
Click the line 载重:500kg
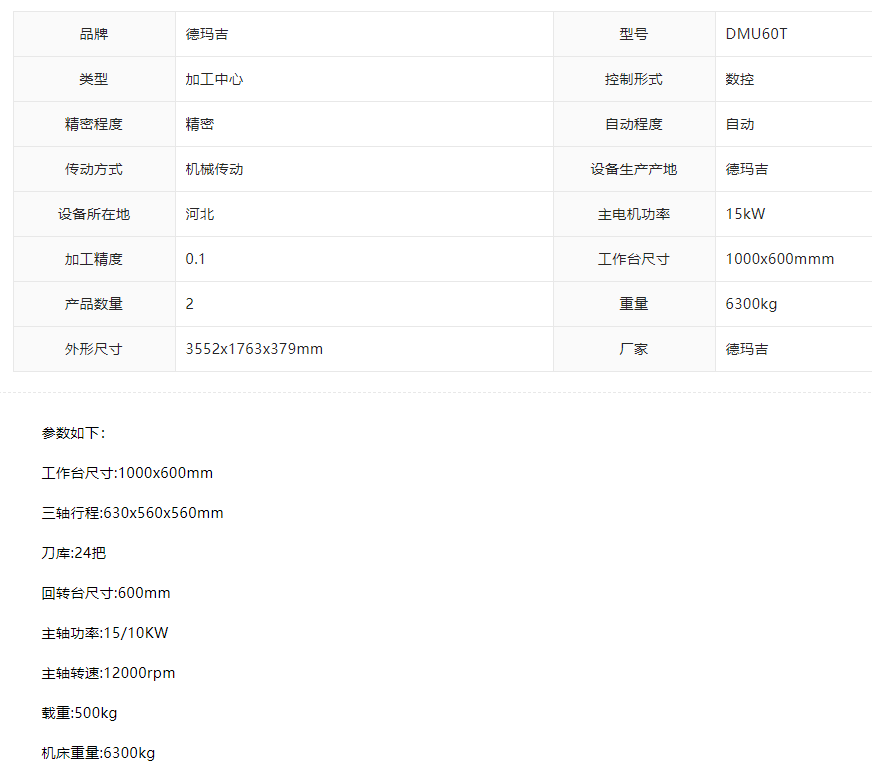pyautogui.click(x=80, y=713)
